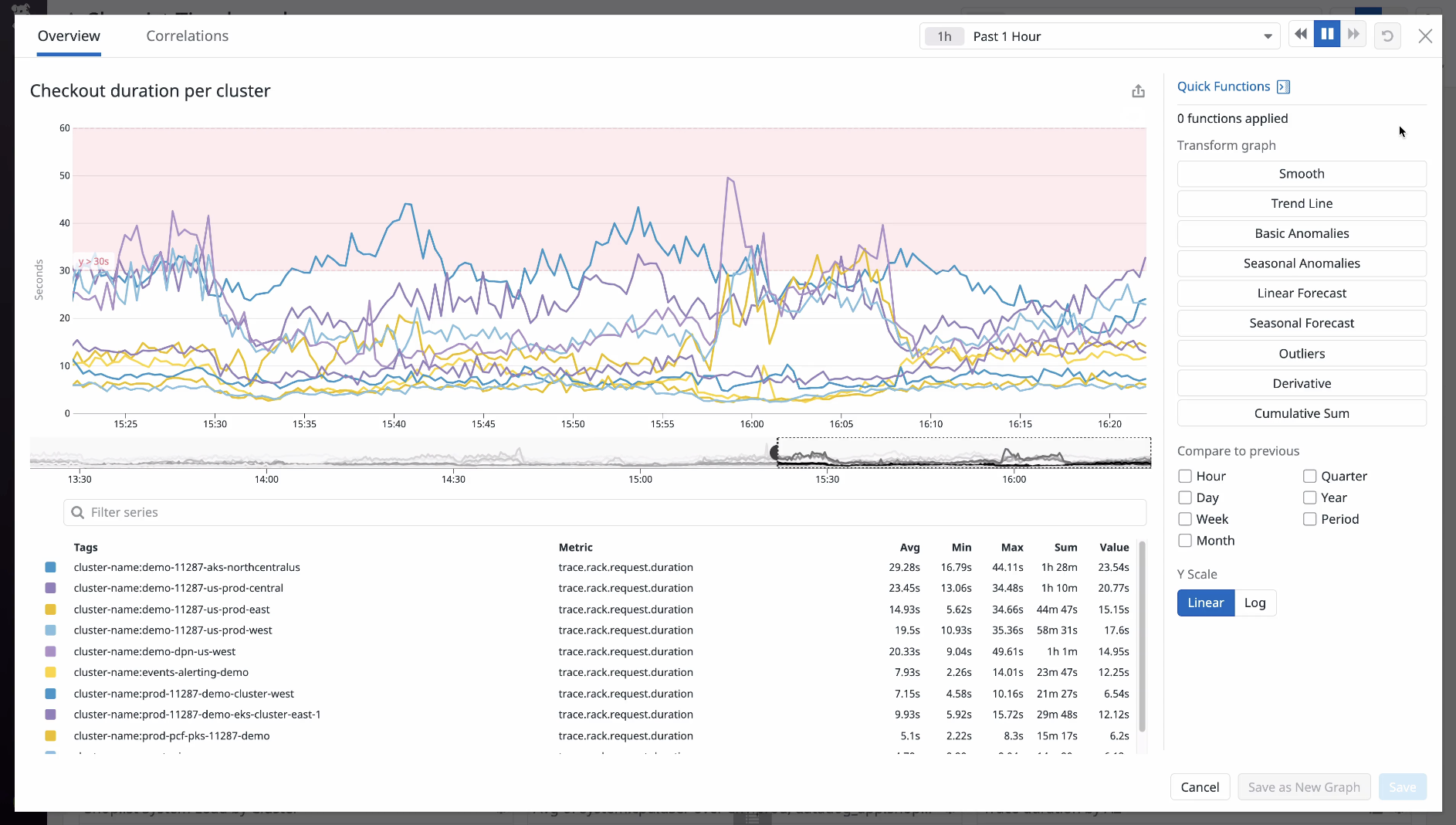Open the Past 1 Hour time dropdown
The height and width of the screenshot is (825, 1456).
point(1099,36)
